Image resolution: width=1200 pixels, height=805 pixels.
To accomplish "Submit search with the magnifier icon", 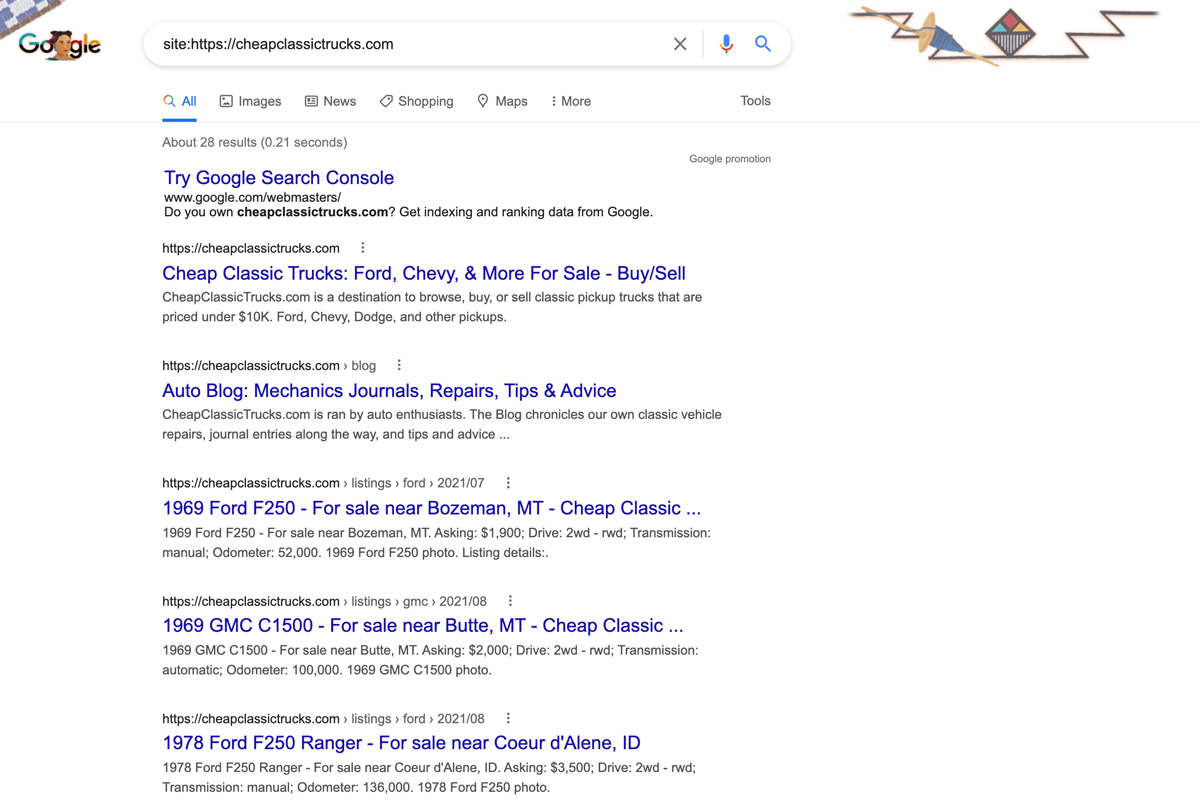I will [x=763, y=44].
